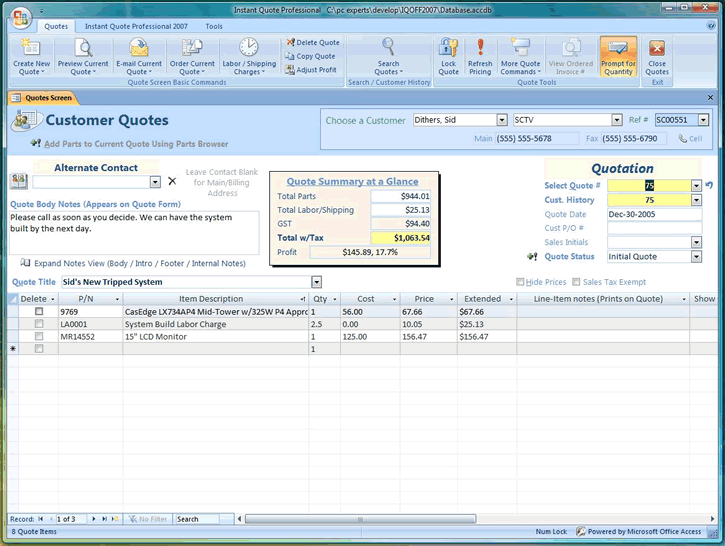
Task: Open Preview Current Quote tool
Action: pos(83,55)
